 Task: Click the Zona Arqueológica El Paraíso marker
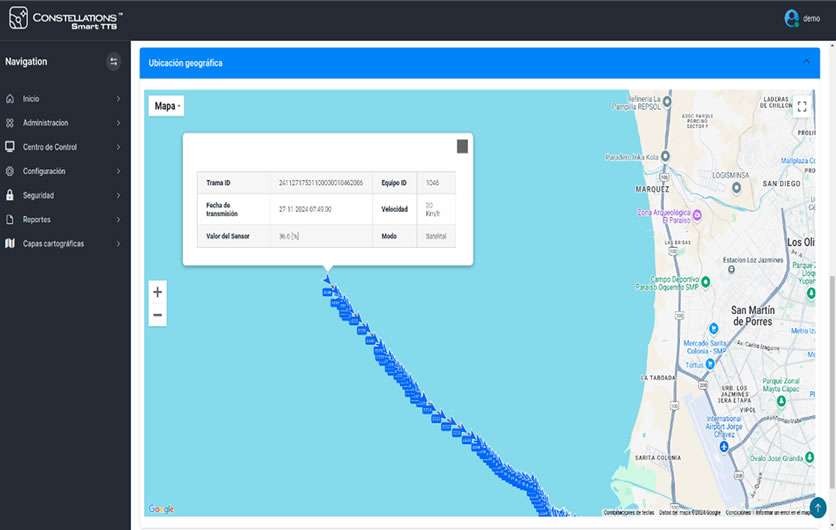click(x=696, y=215)
